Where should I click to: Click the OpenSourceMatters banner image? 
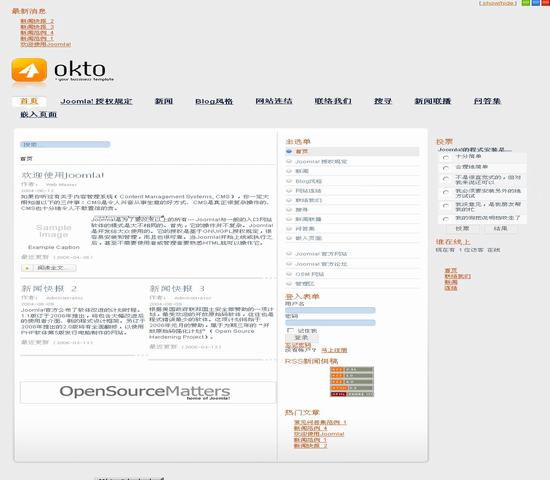click(148, 392)
